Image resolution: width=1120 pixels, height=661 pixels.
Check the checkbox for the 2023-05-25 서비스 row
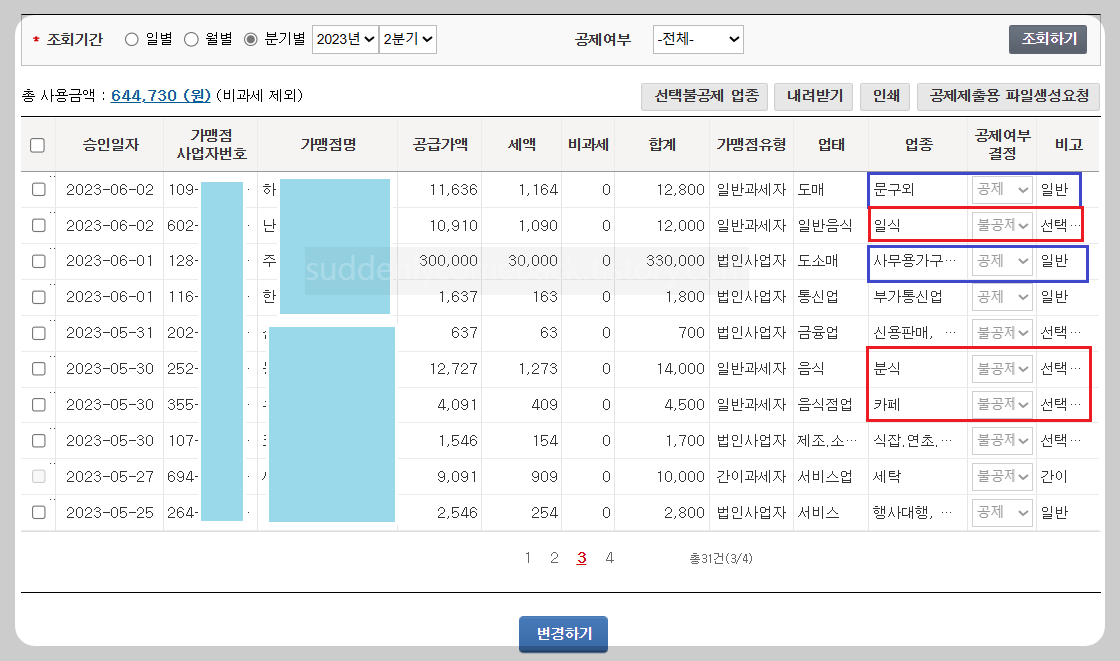click(37, 511)
